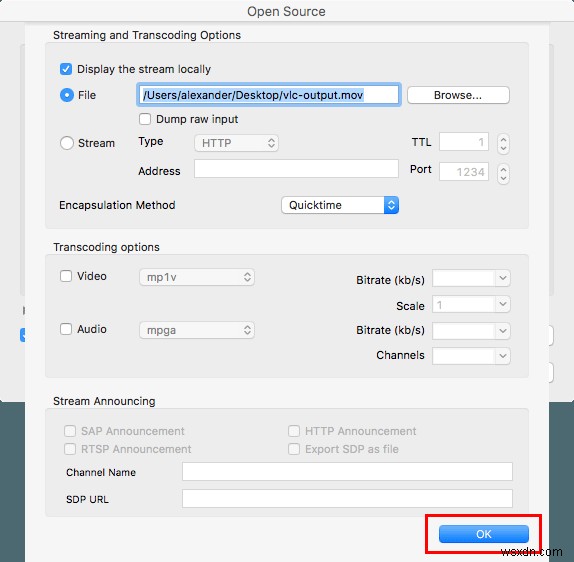Screen dimensions: 574x562
Task: Expand the audio Bitrate combo box
Action: point(503,331)
